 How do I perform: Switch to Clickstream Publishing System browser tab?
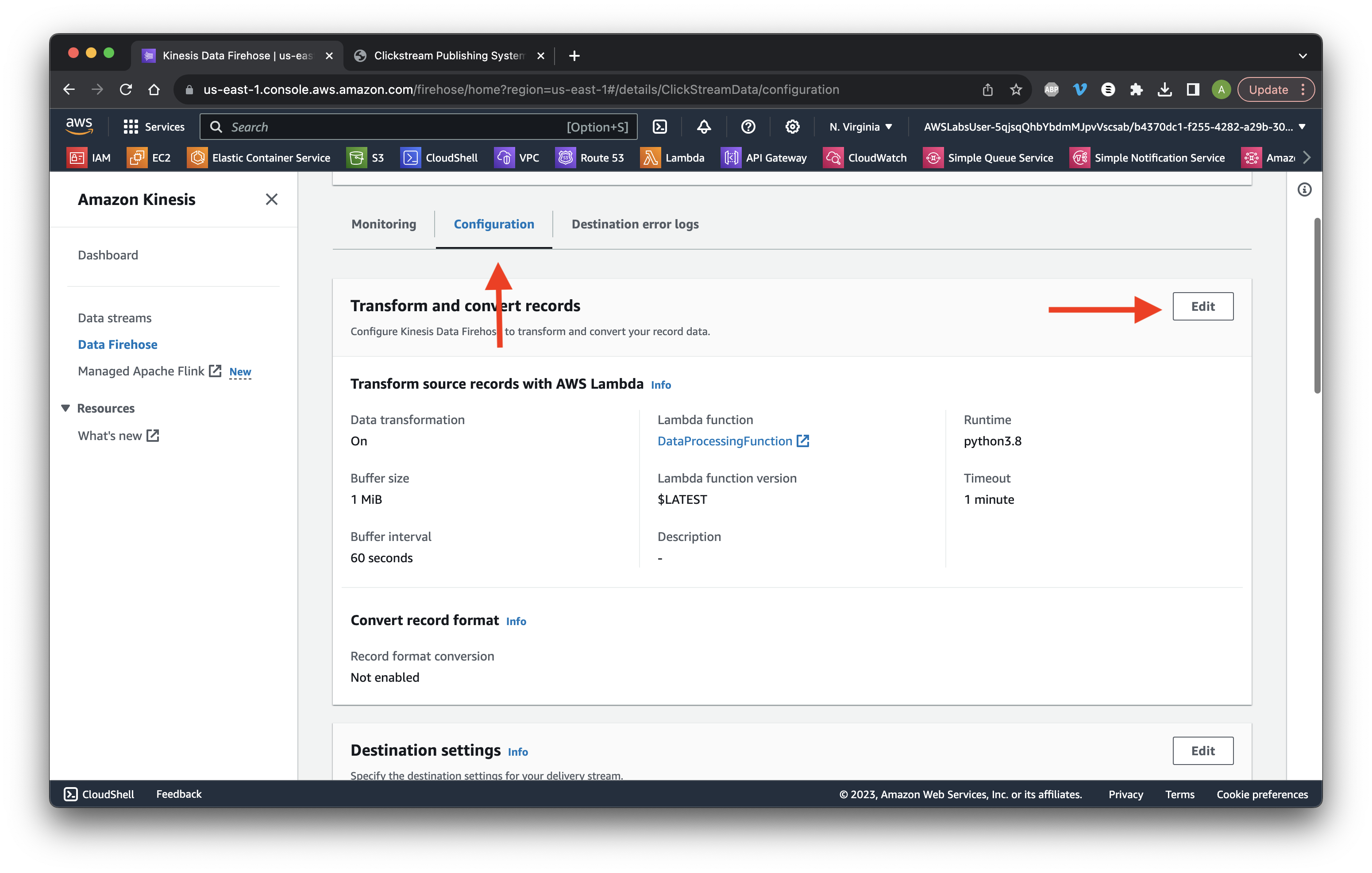450,56
